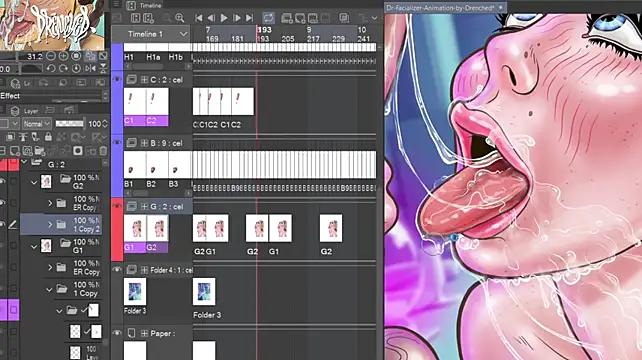Step to the previous timeline frame

coord(211,18)
